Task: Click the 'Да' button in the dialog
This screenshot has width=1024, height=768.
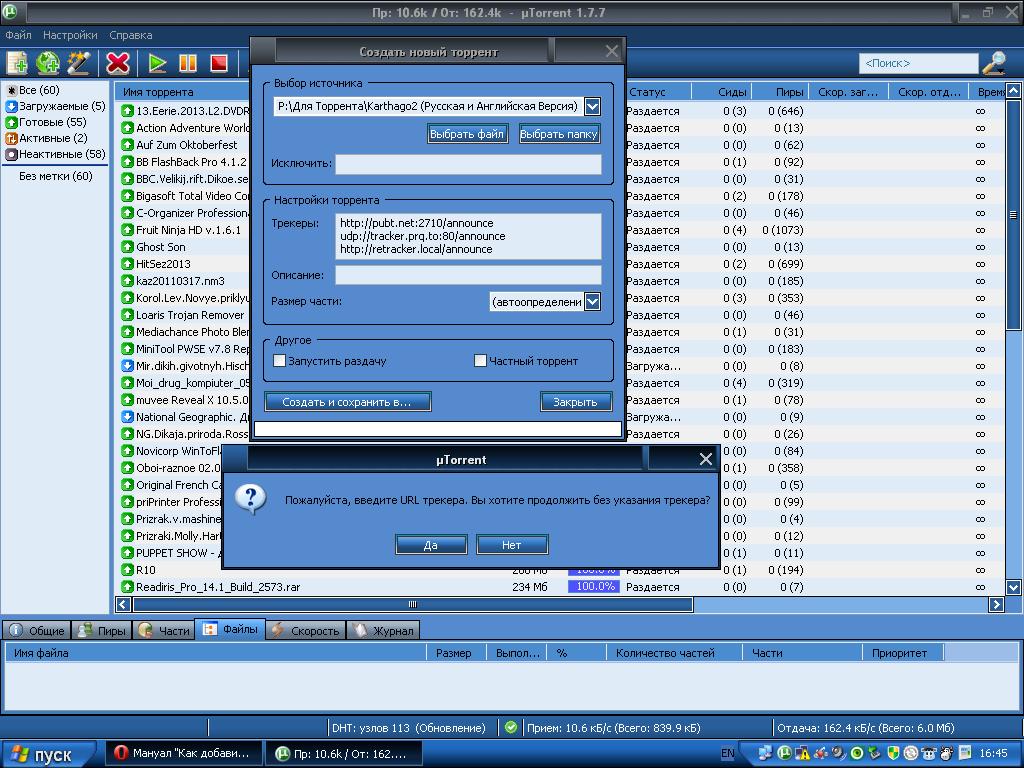Action: pyautogui.click(x=431, y=545)
